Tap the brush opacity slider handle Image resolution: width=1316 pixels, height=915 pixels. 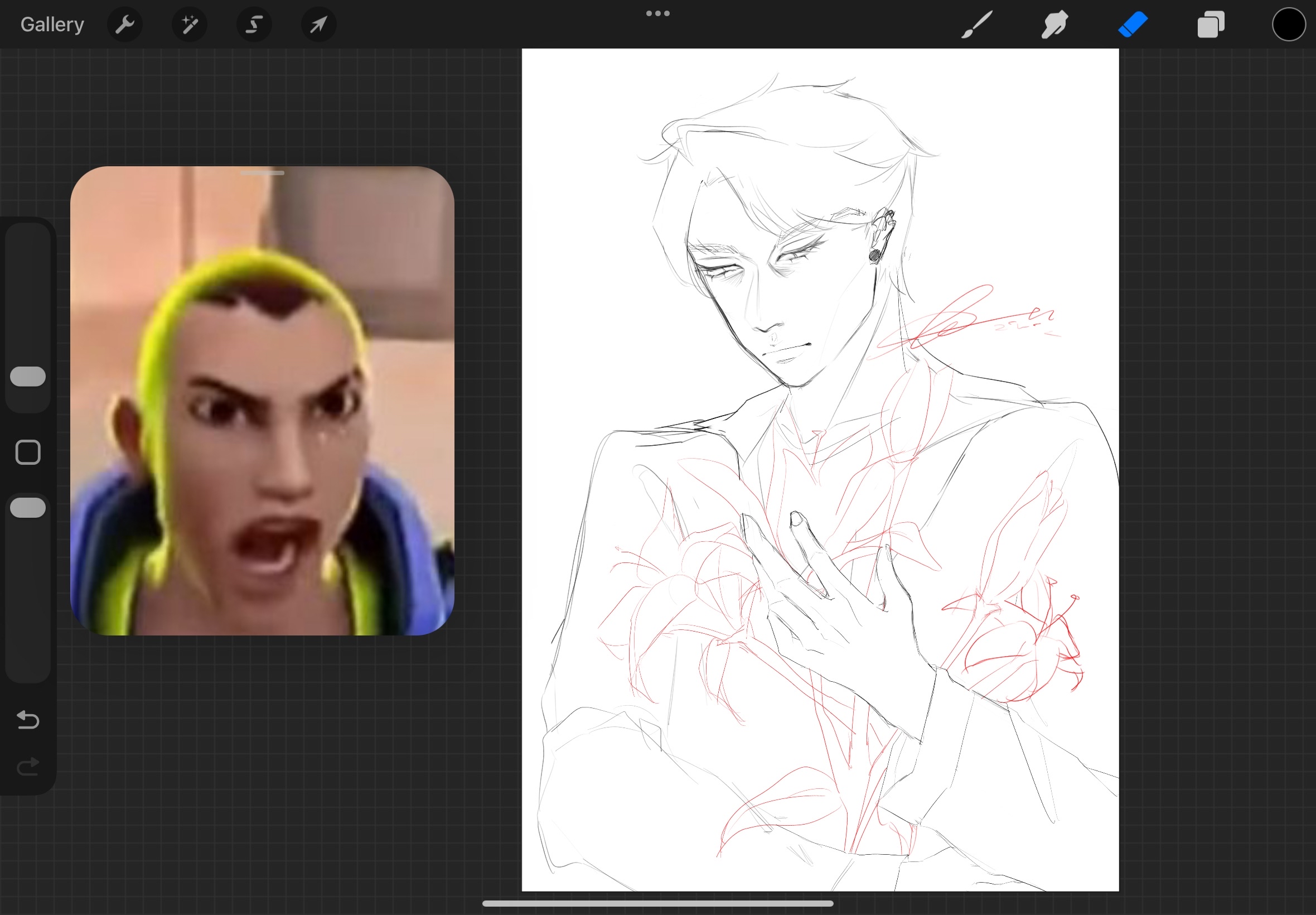click(x=28, y=508)
